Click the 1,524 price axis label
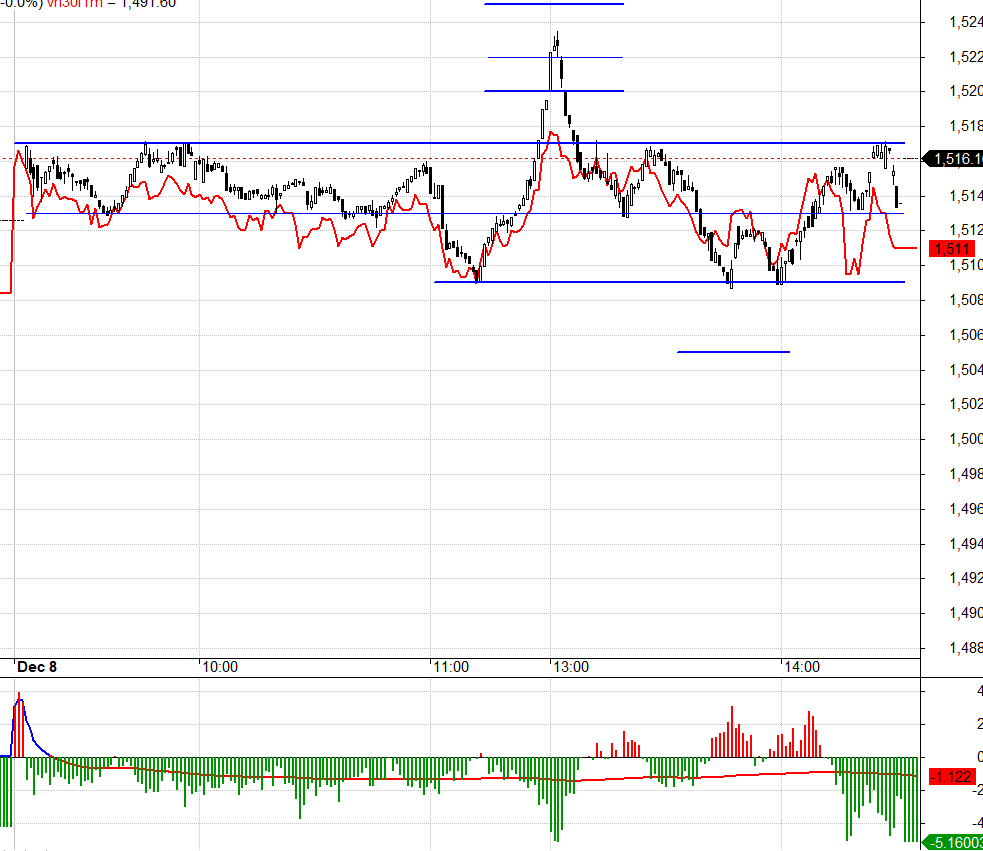 966,22
